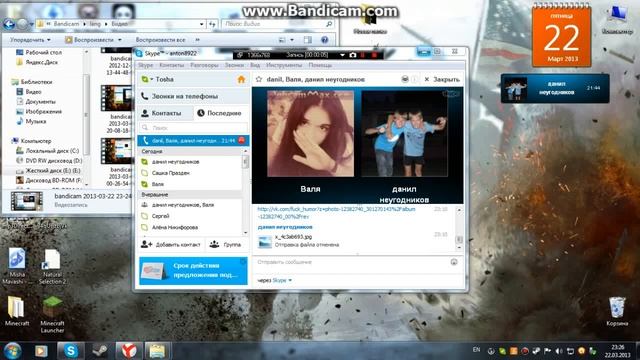Open Yandex browser from the taskbar
The width and height of the screenshot is (640, 360).
coord(129,351)
